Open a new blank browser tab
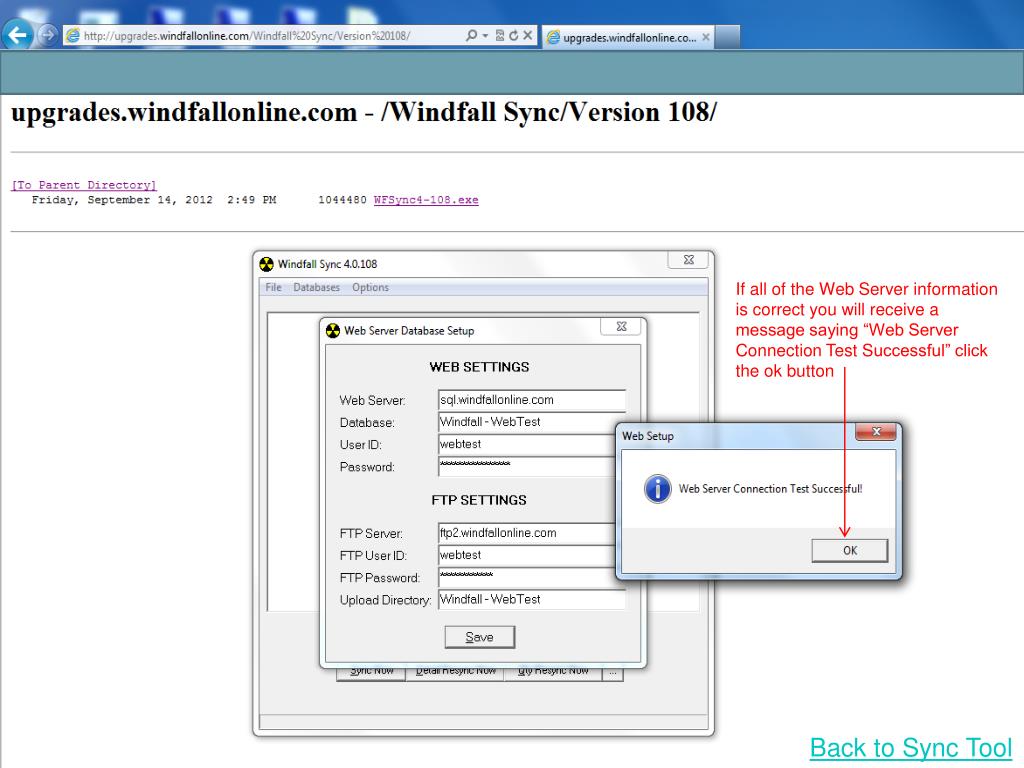This screenshot has height=768, width=1024. (x=728, y=37)
